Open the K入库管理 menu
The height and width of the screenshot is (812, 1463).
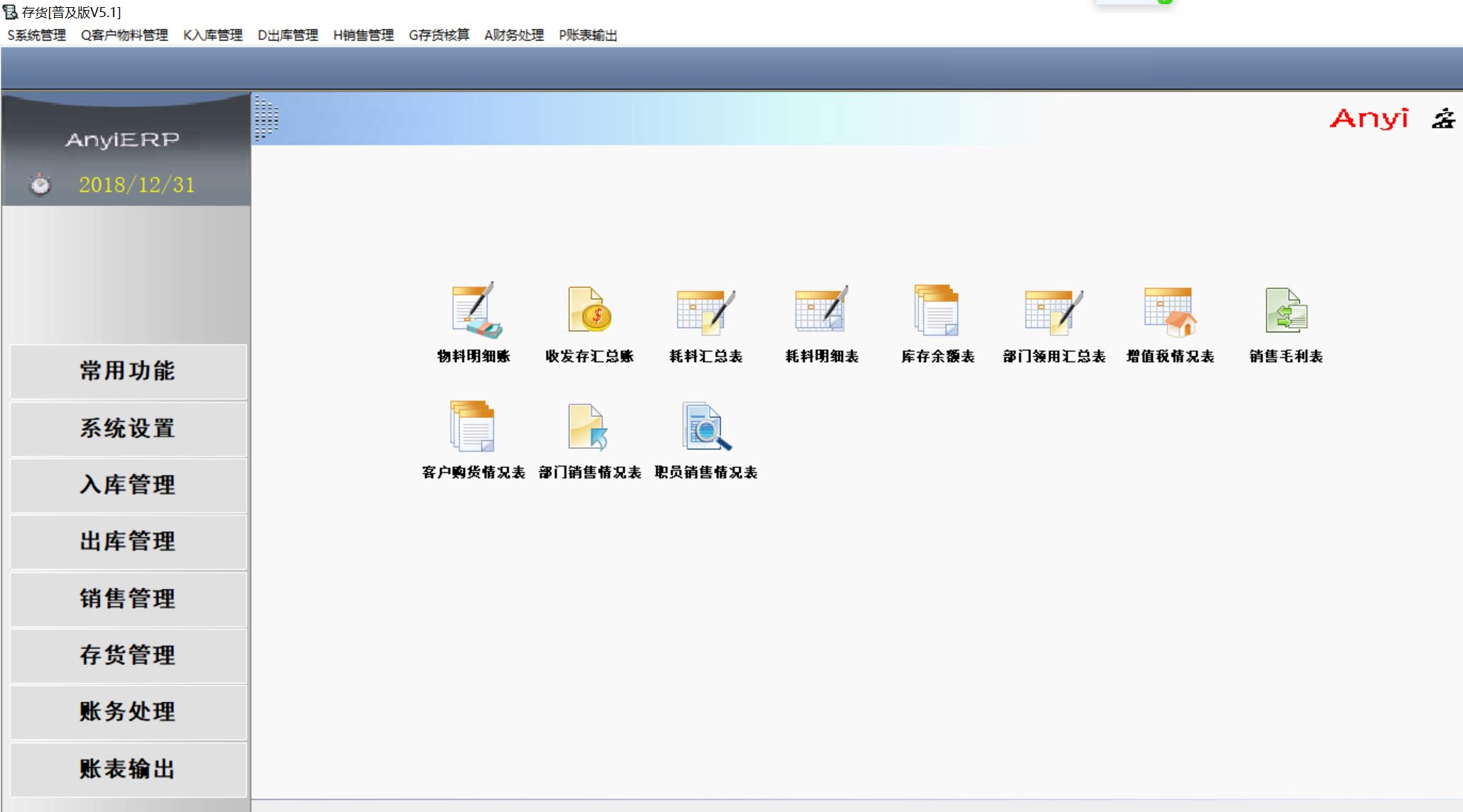212,35
